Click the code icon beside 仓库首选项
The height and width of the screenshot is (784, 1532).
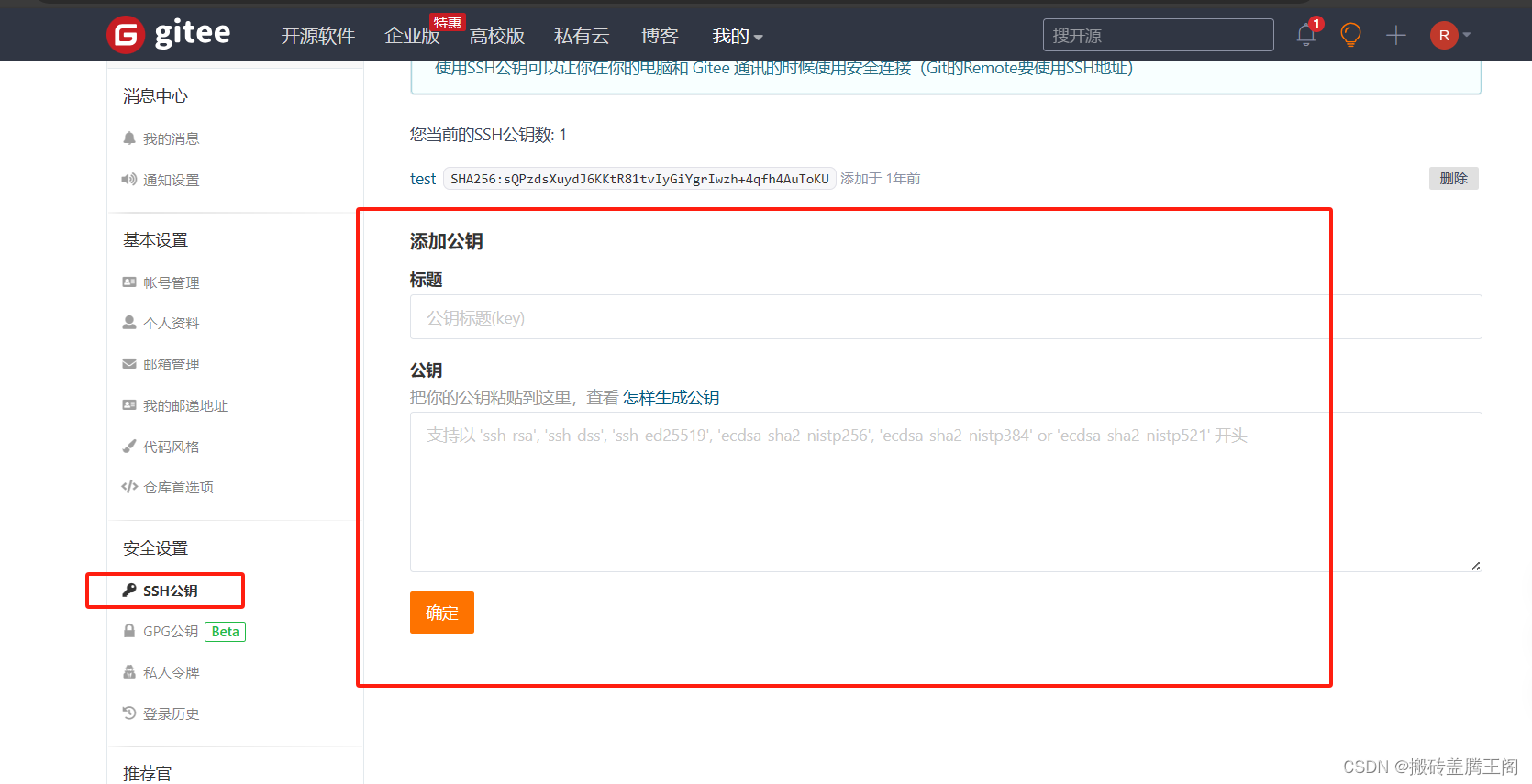129,487
